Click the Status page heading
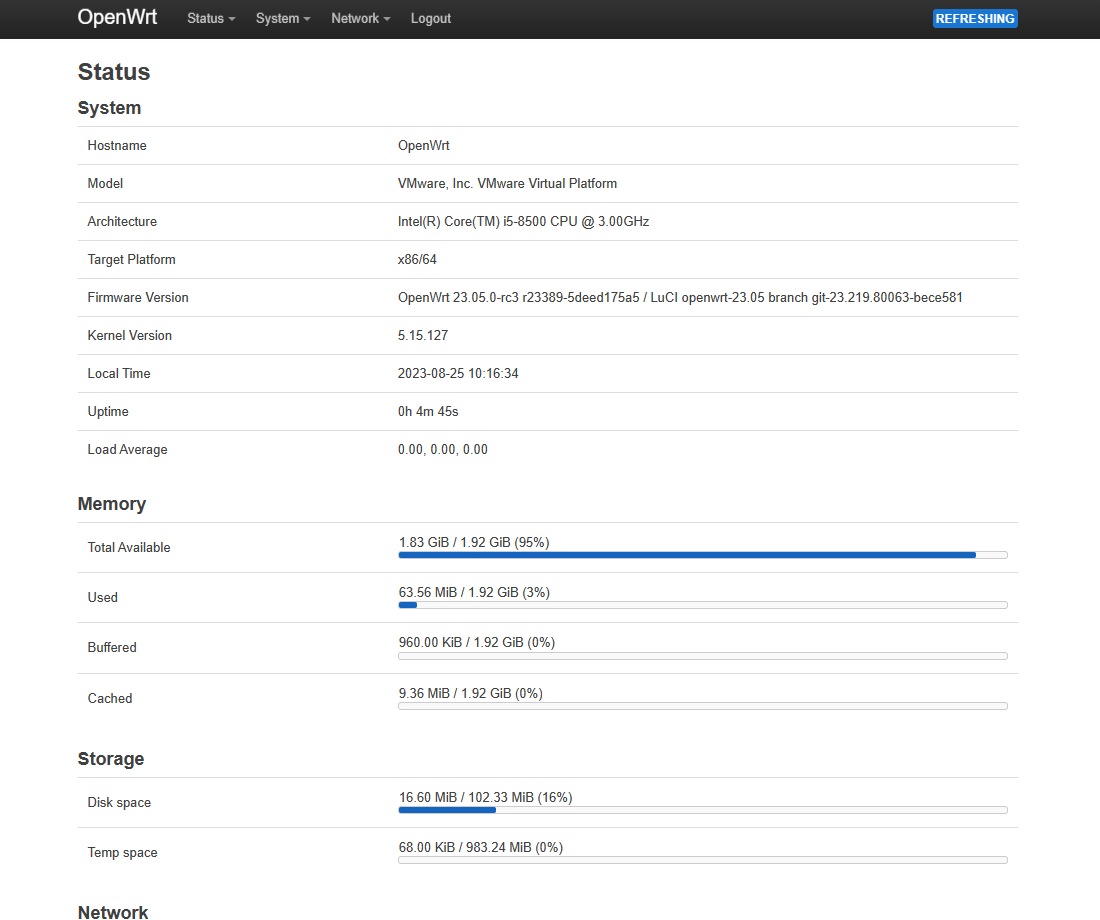Screen dimensions: 1100x920 114,72
